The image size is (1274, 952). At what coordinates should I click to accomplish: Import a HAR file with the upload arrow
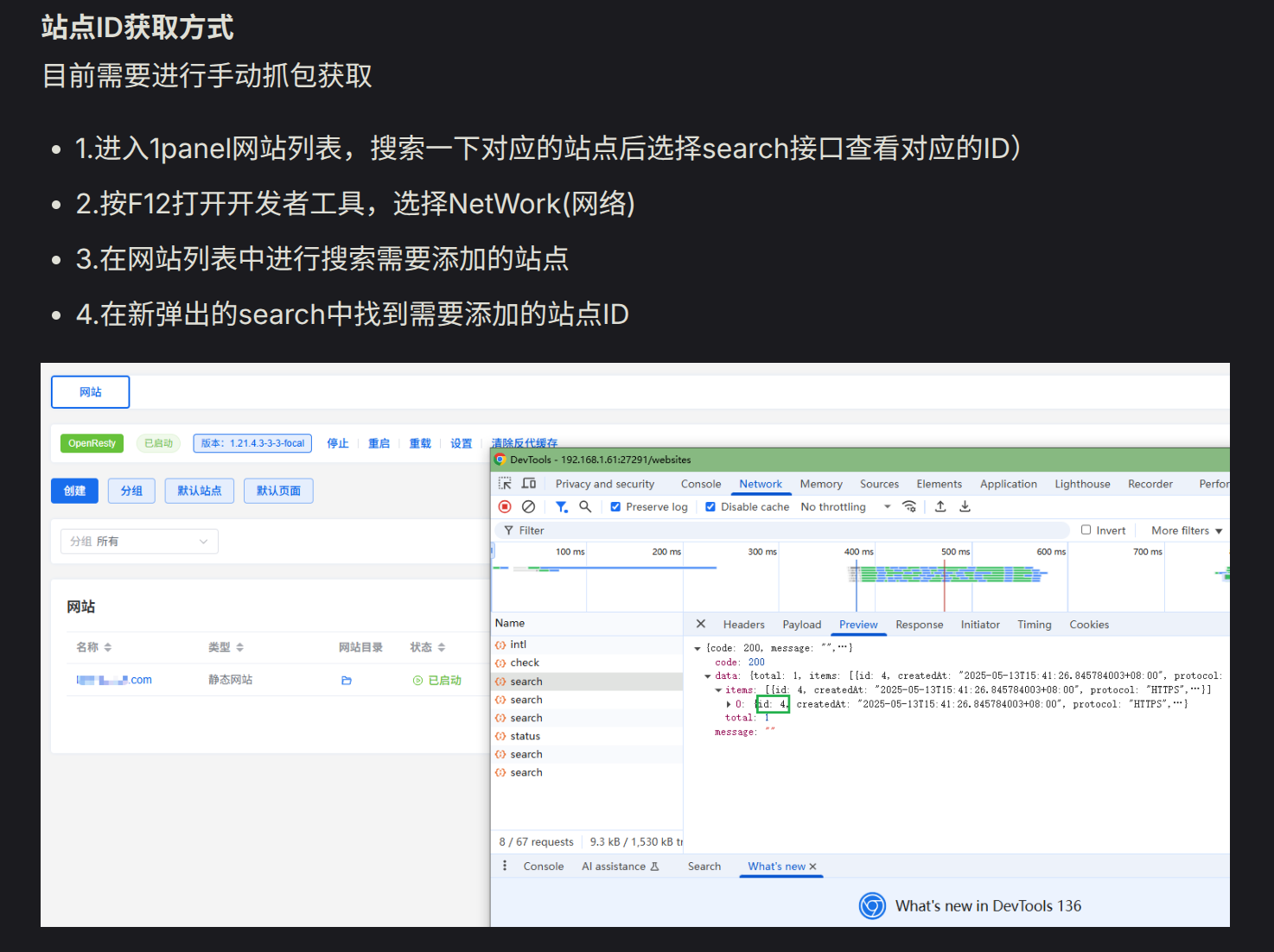coord(940,507)
